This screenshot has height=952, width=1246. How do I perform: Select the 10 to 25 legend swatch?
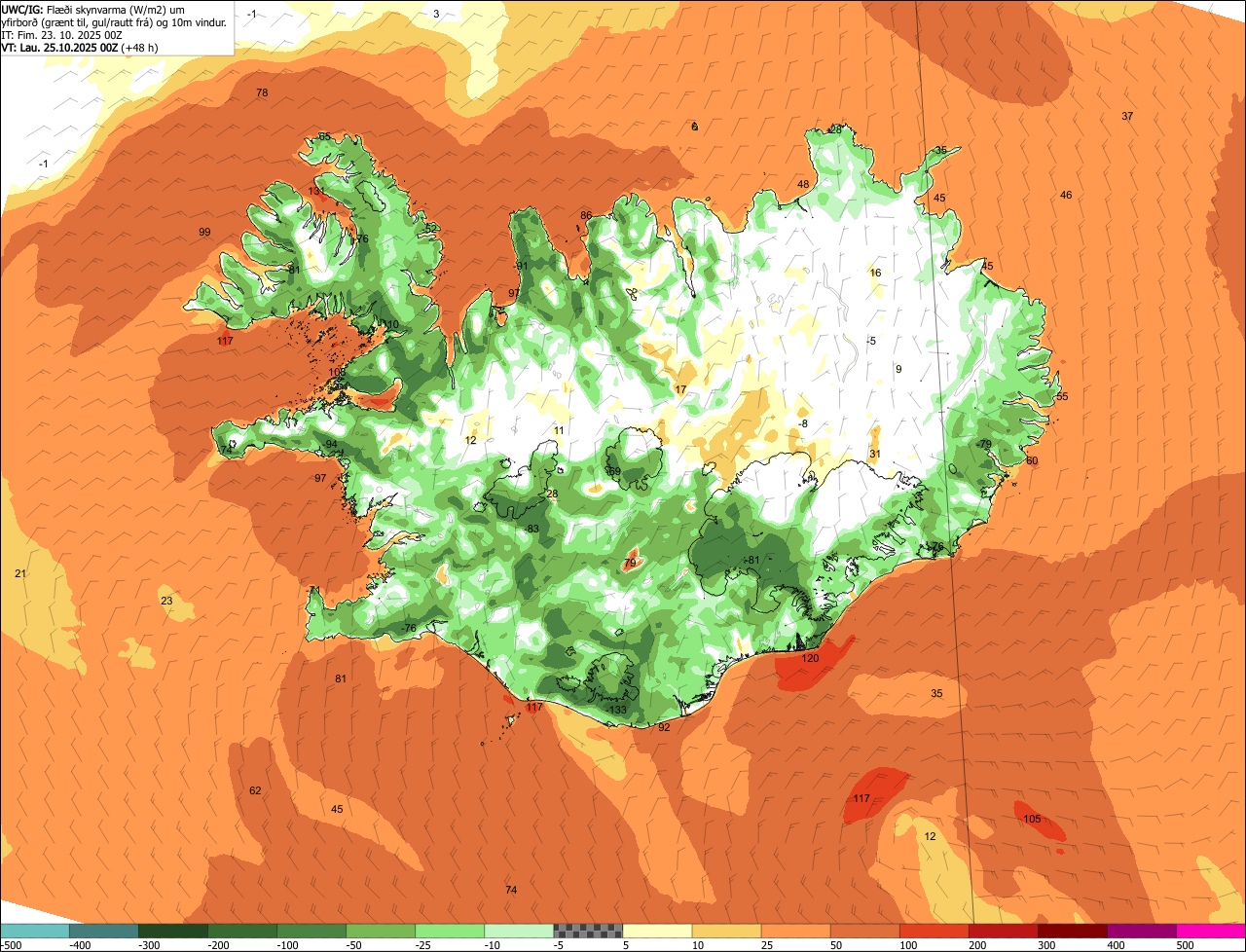tap(726, 931)
